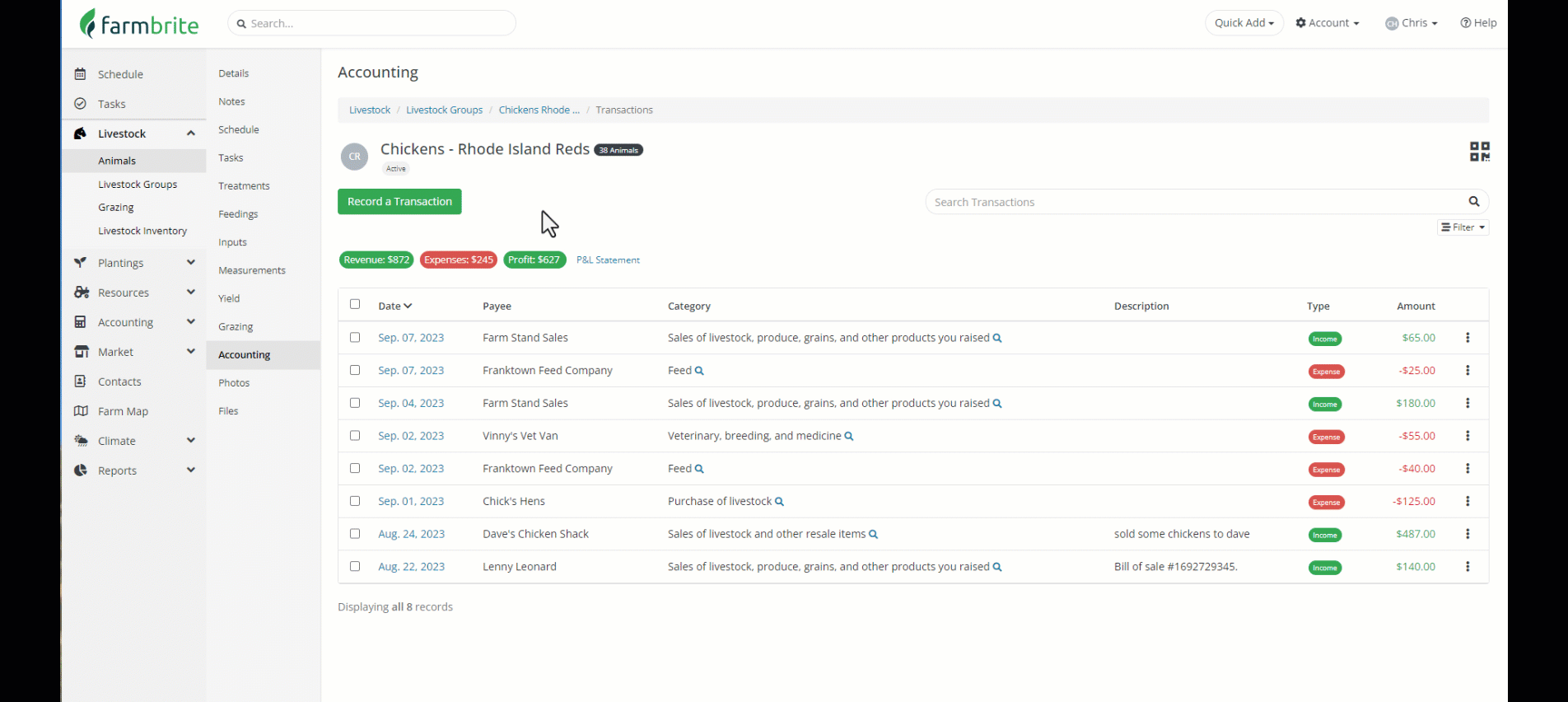Open the P&L Statement link

tap(608, 260)
